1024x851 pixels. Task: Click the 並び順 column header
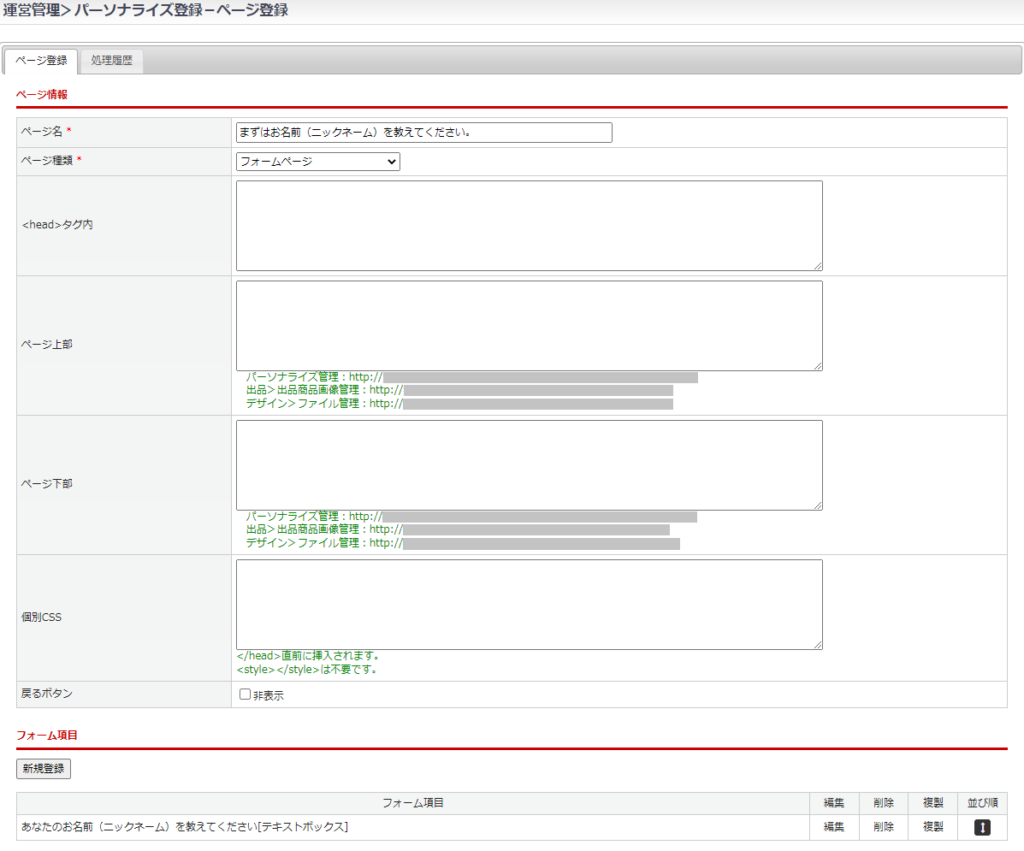point(982,803)
